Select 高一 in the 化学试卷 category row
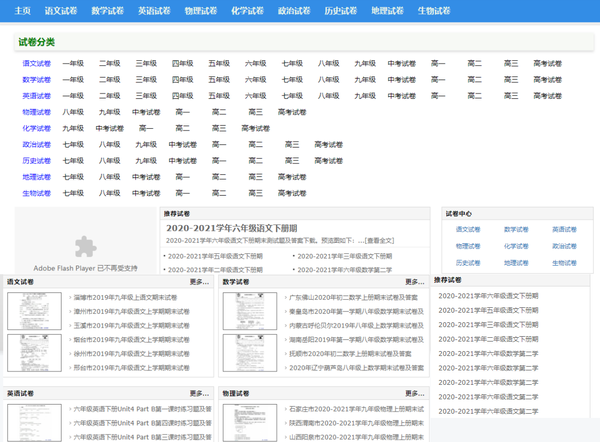Image resolution: width=600 pixels, height=442 pixels. click(146, 128)
